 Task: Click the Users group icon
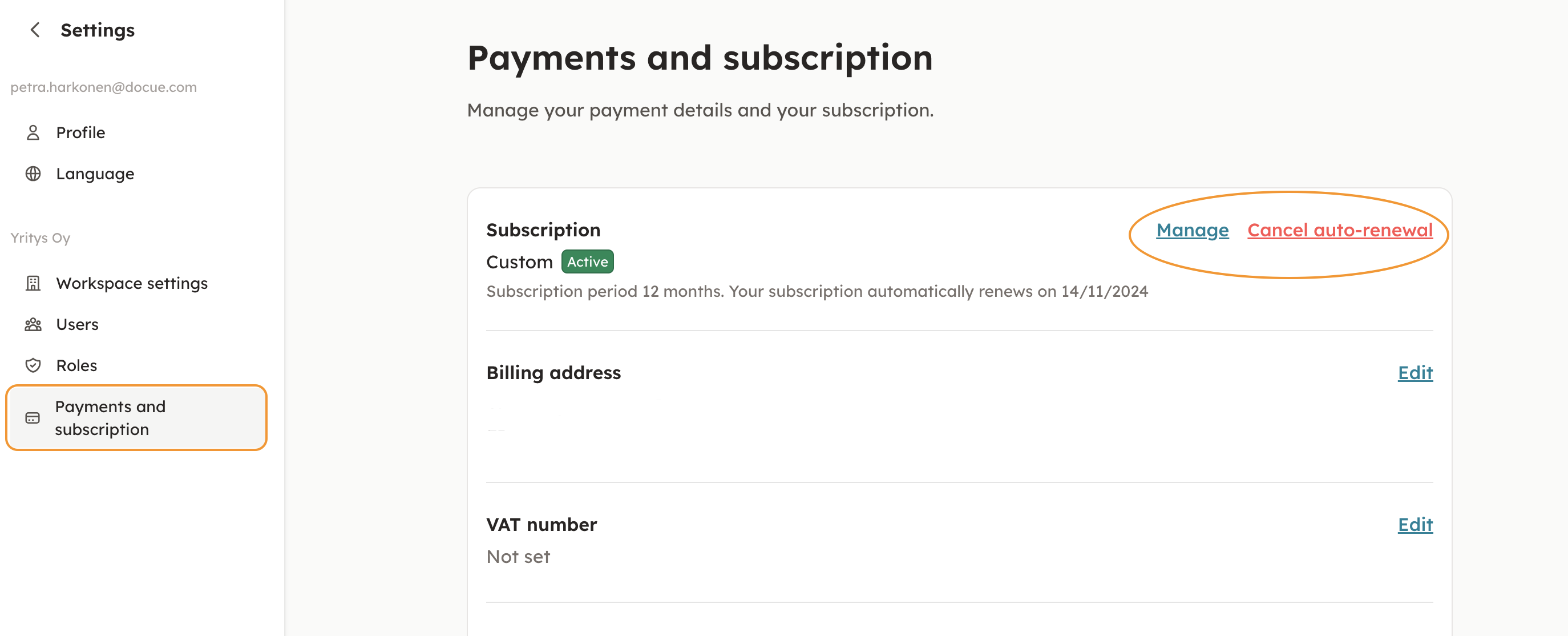click(x=33, y=324)
